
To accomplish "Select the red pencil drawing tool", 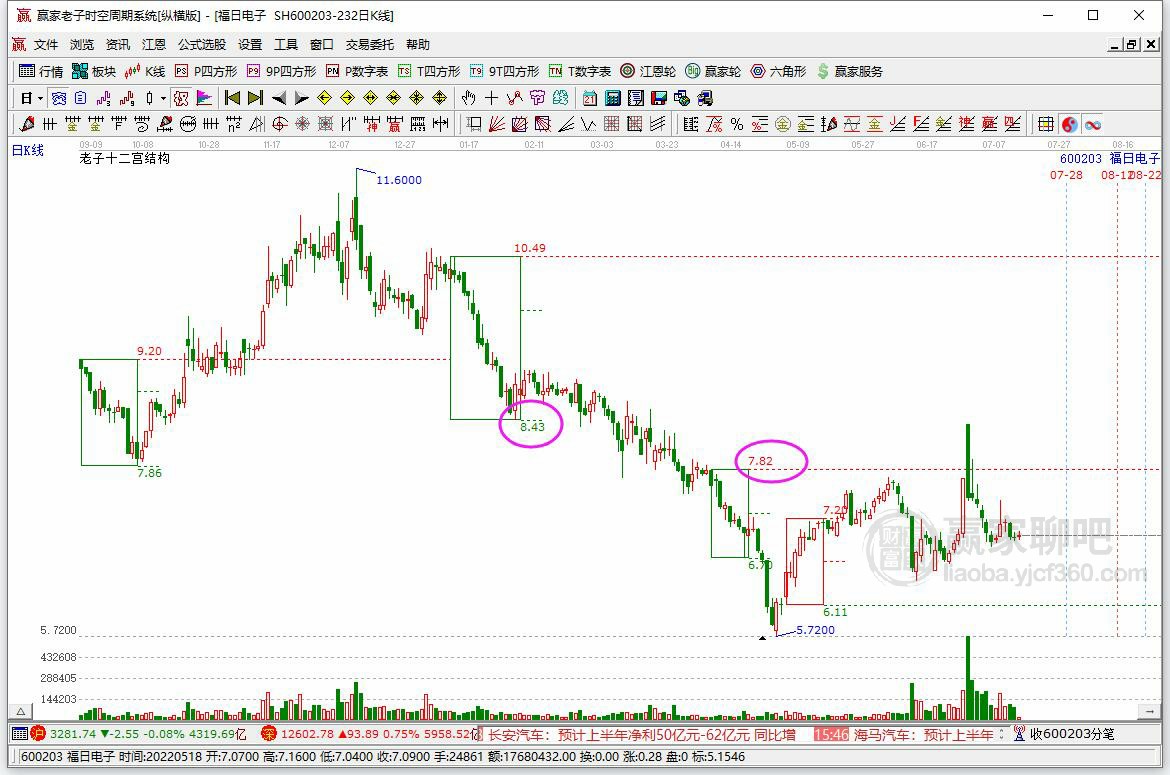I will [x=28, y=124].
